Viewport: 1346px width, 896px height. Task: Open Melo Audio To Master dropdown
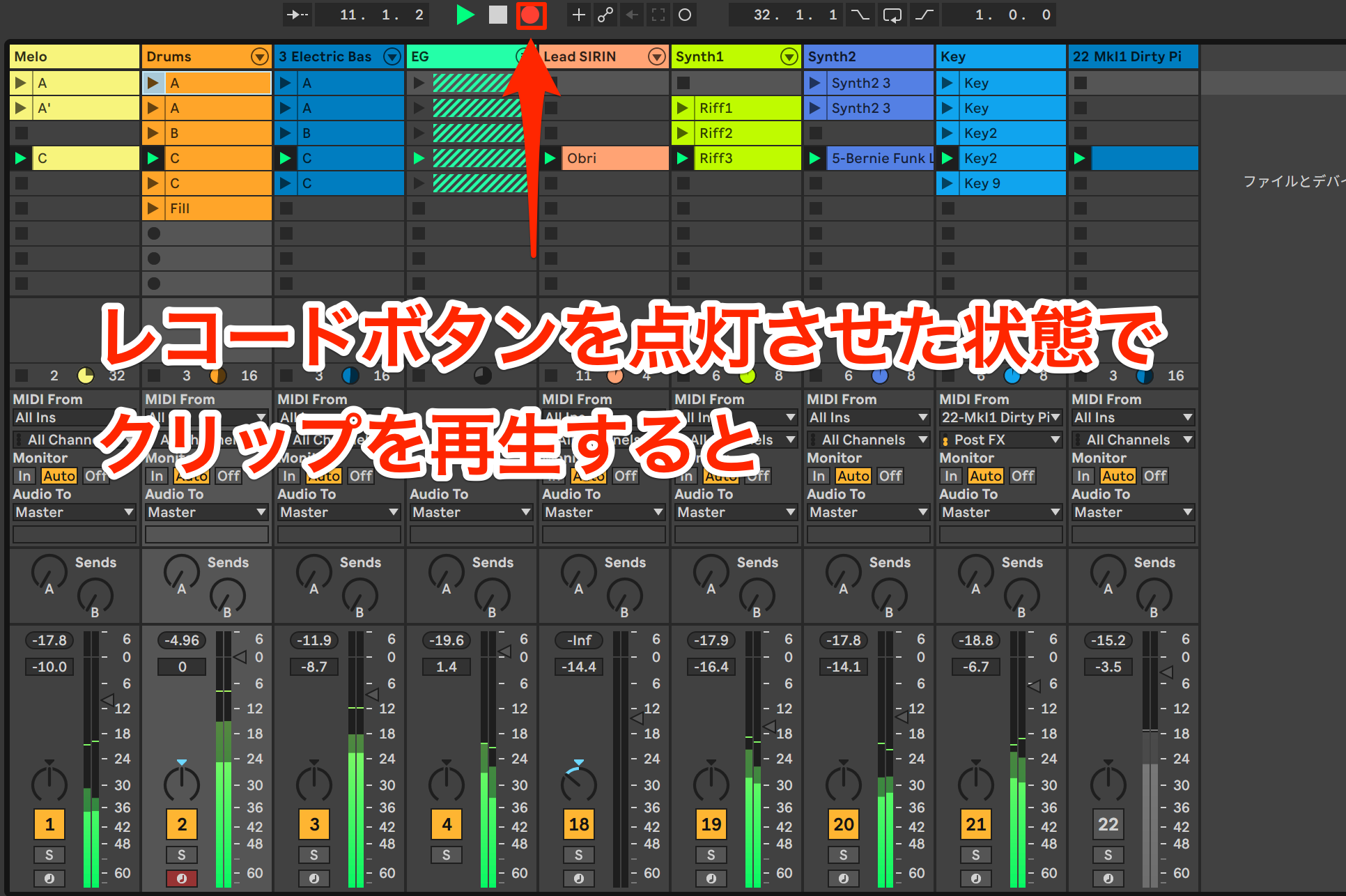pos(75,512)
